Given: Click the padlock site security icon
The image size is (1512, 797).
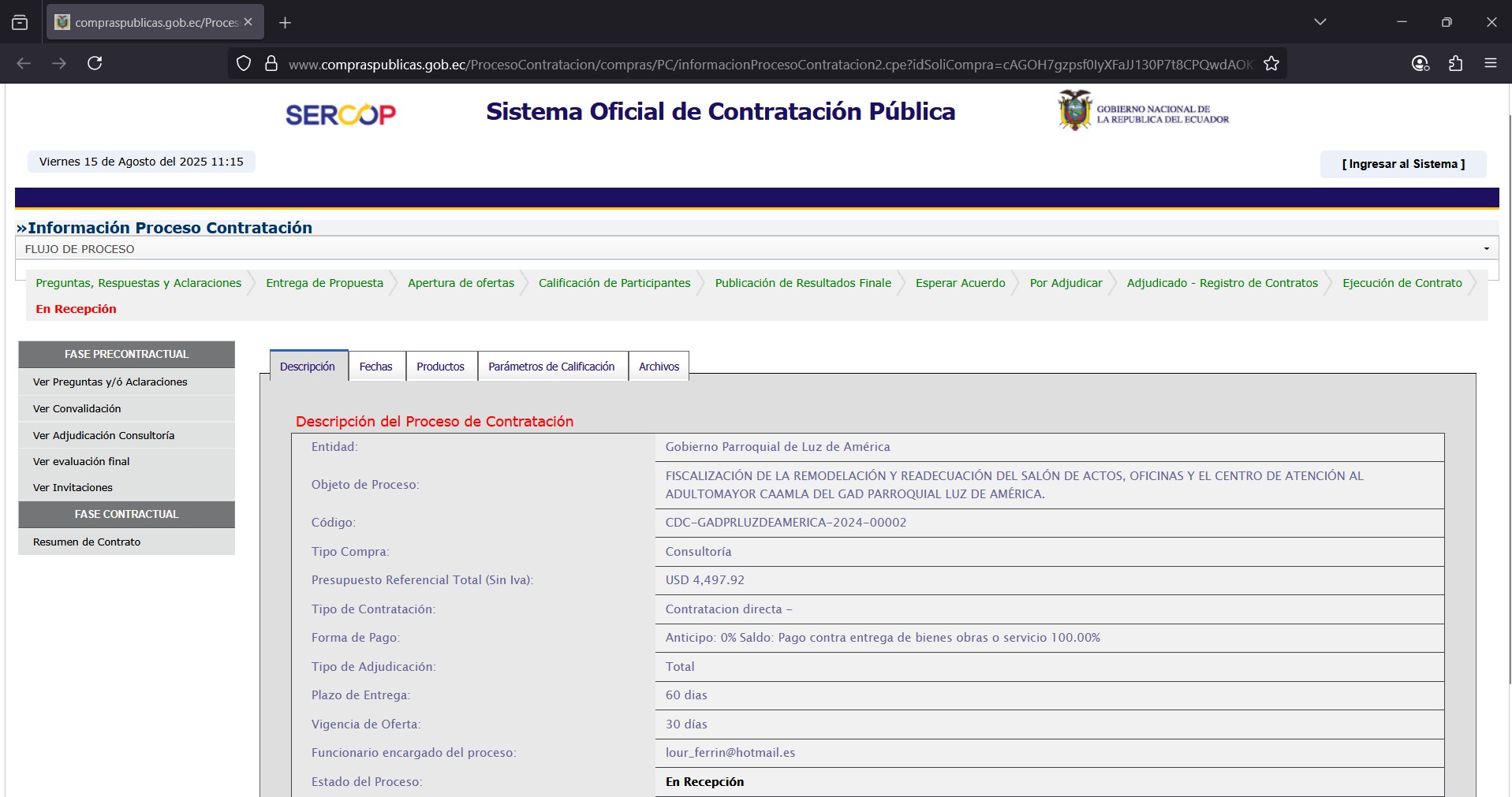Looking at the screenshot, I should click(271, 64).
